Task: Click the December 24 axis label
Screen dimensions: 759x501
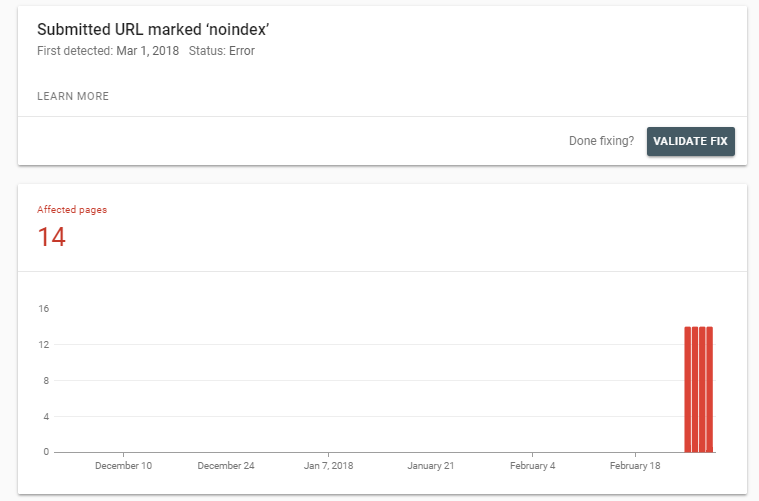Action: click(x=226, y=466)
